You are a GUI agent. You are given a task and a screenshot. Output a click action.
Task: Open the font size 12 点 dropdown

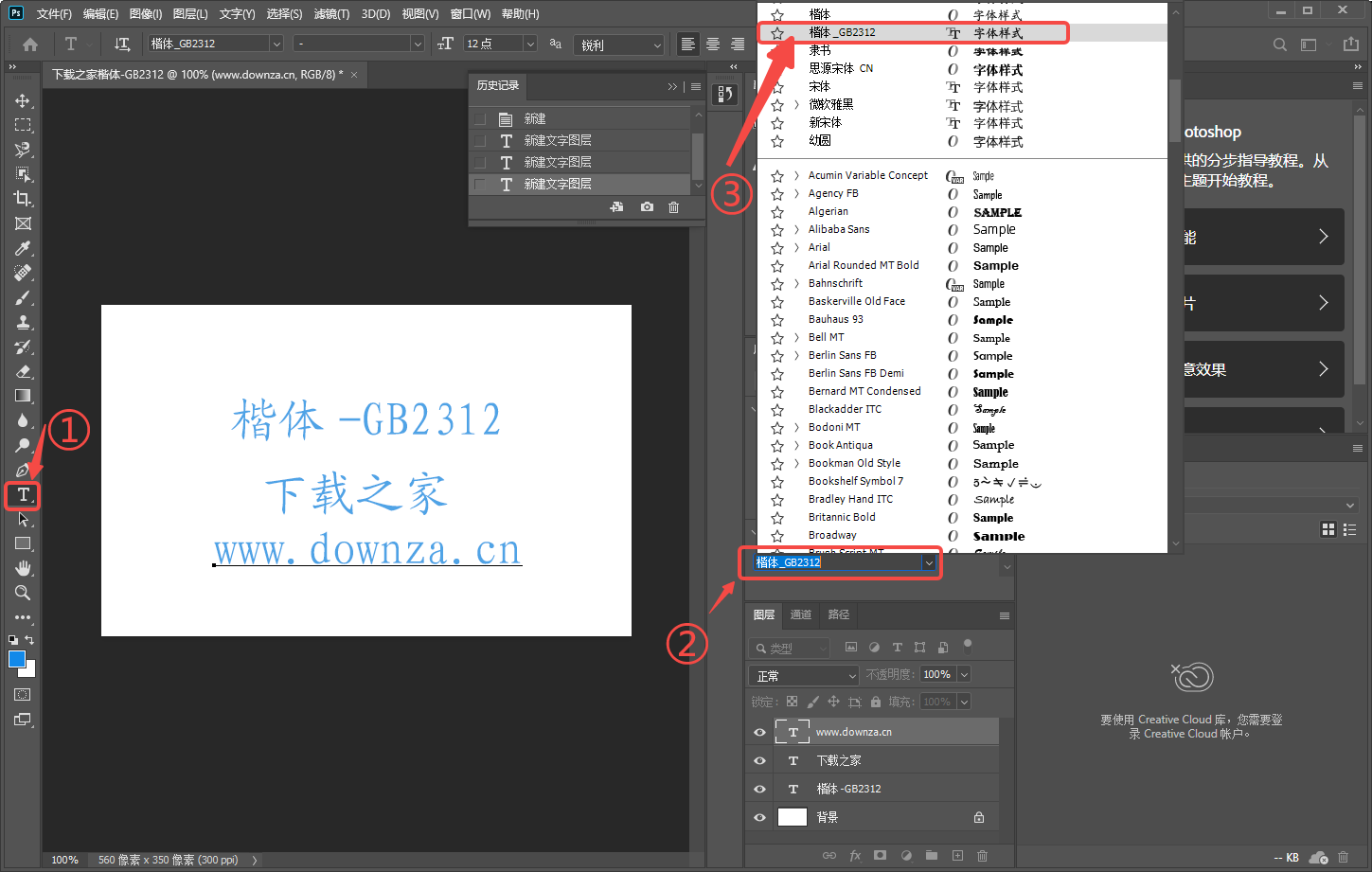530,44
